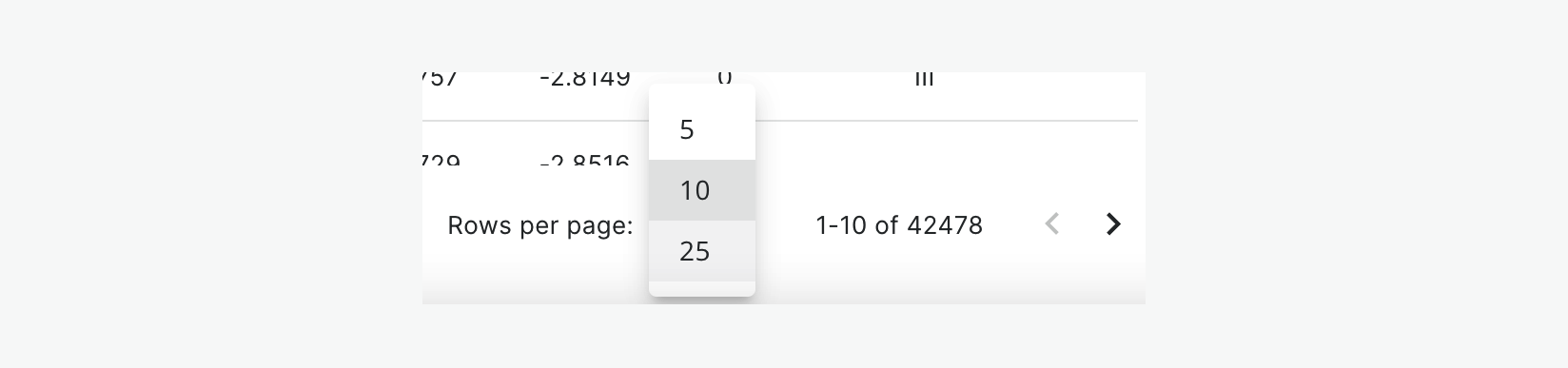This screenshot has width=1568, height=368.
Task: Pick 25 rows per page
Action: (702, 251)
